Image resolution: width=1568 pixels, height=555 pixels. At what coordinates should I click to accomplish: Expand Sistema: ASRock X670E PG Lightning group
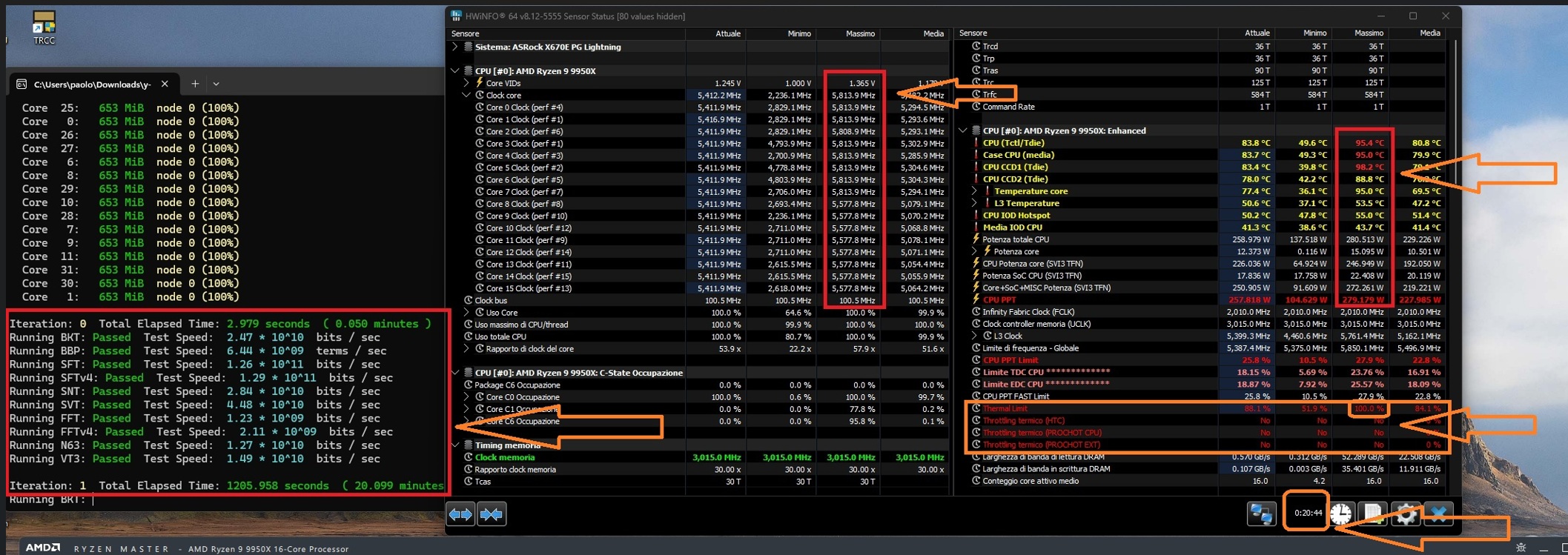[455, 47]
